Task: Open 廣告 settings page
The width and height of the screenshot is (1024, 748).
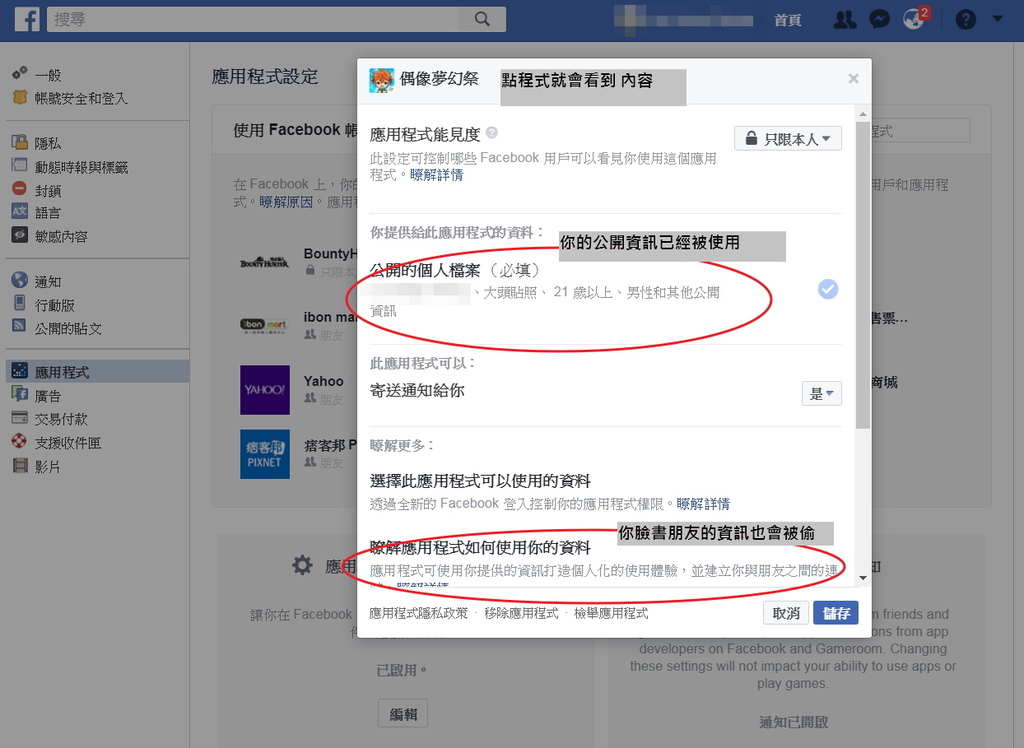Action: pos(48,396)
